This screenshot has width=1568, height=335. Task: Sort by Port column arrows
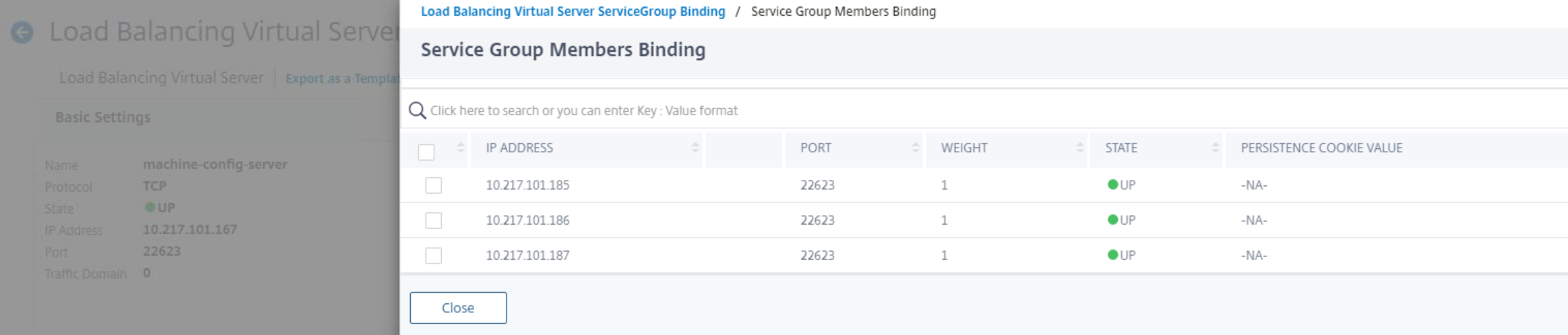[915, 148]
